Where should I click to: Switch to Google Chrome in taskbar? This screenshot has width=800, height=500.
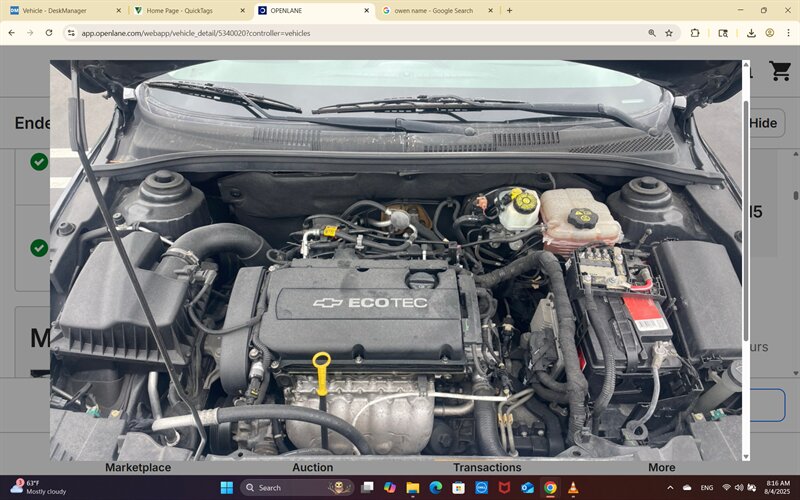(550, 488)
